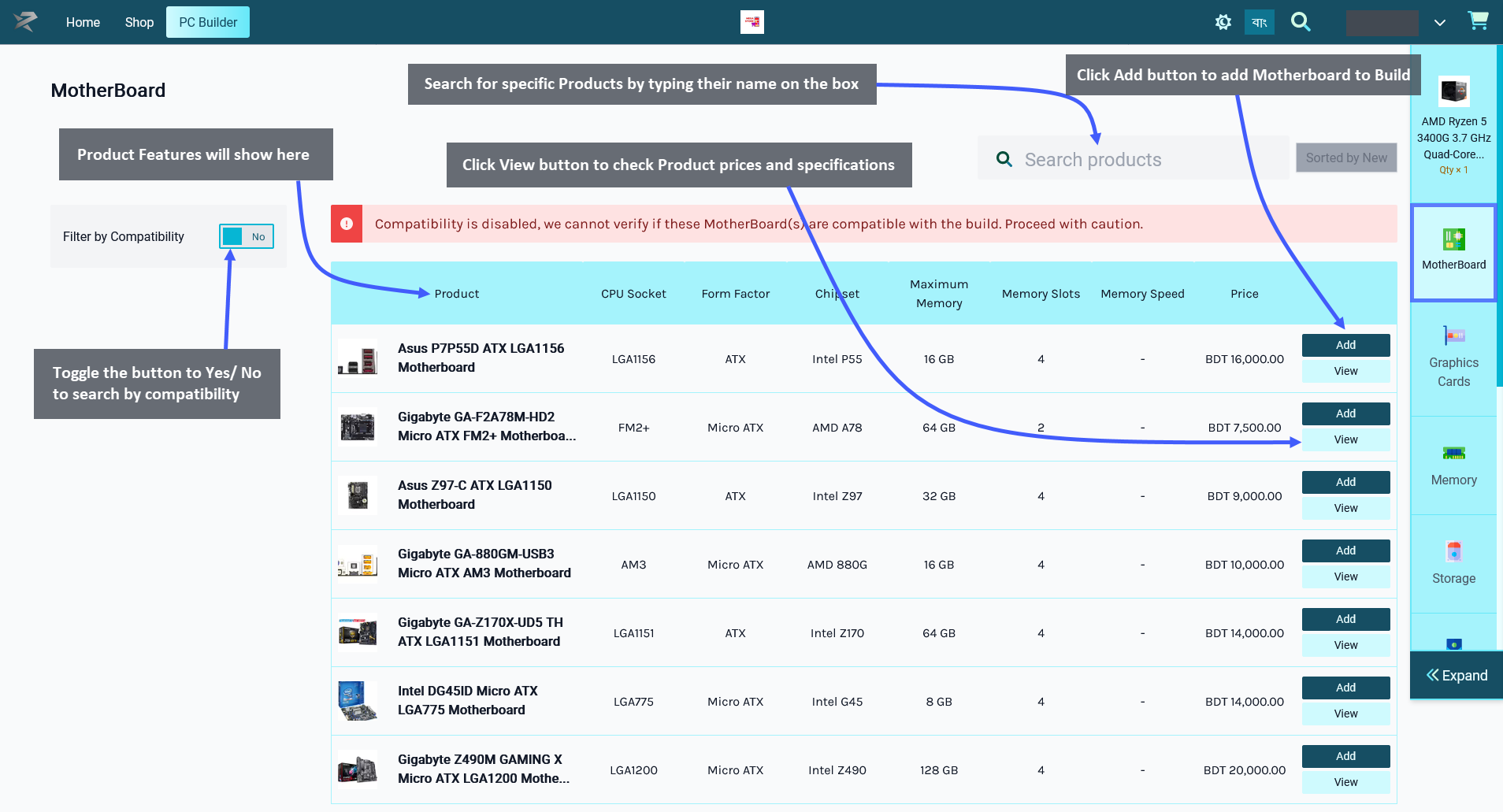Select Graphics Cards in the build sidebar

[1453, 358]
